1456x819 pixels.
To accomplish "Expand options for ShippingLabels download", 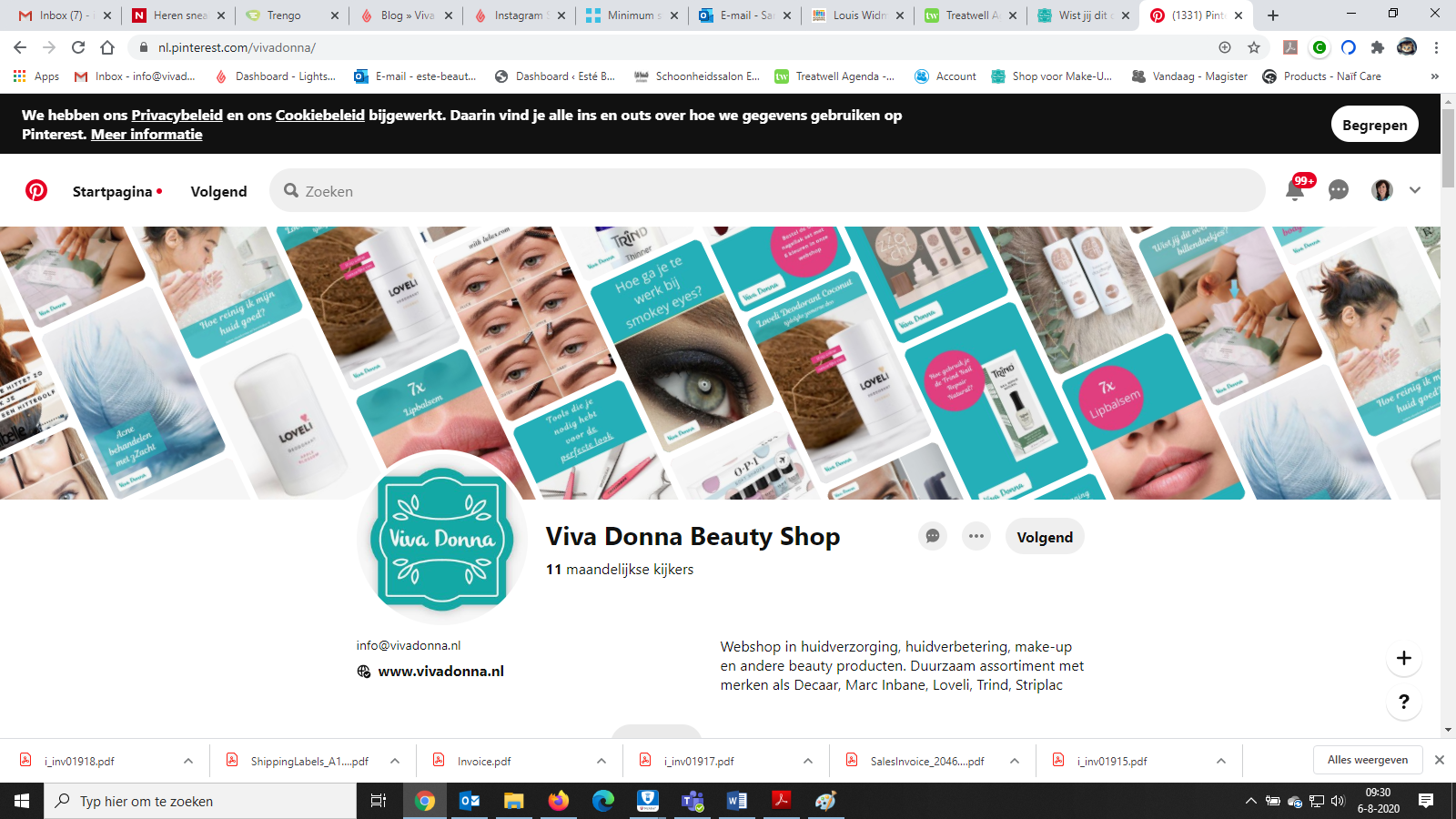I will pyautogui.click(x=395, y=761).
